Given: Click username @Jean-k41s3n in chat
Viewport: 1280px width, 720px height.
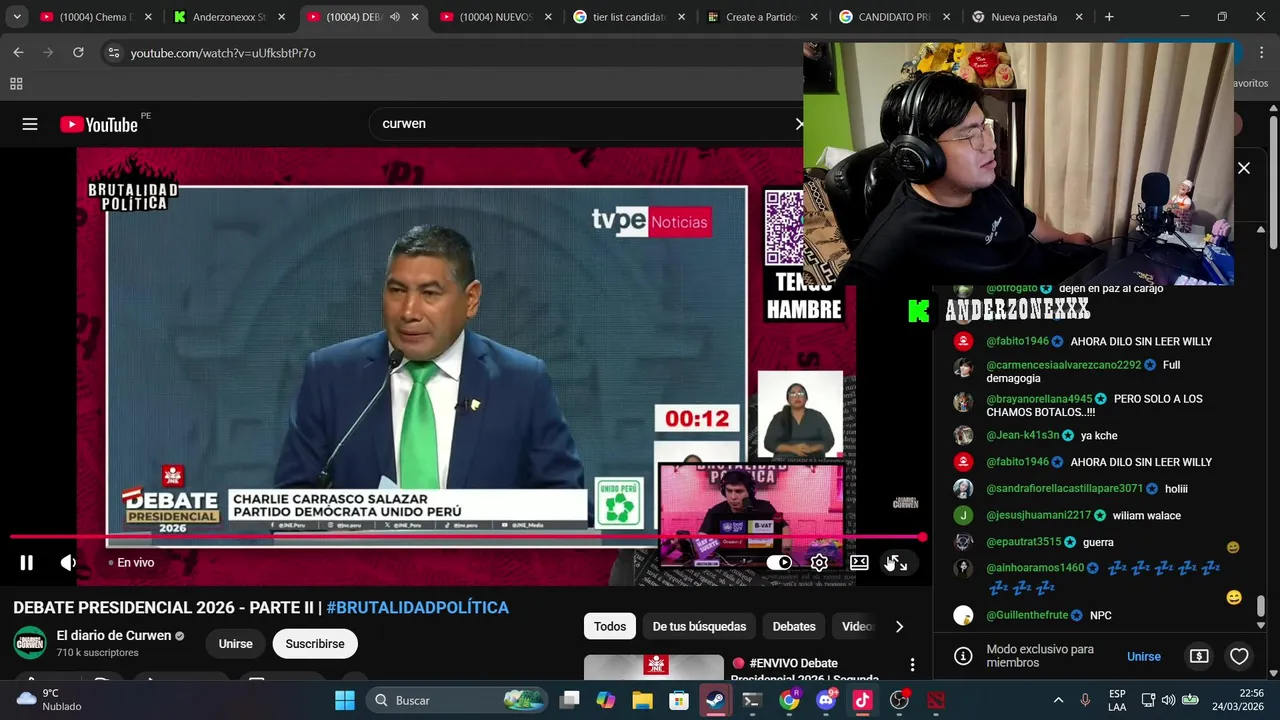Looking at the screenshot, I should [1022, 436].
